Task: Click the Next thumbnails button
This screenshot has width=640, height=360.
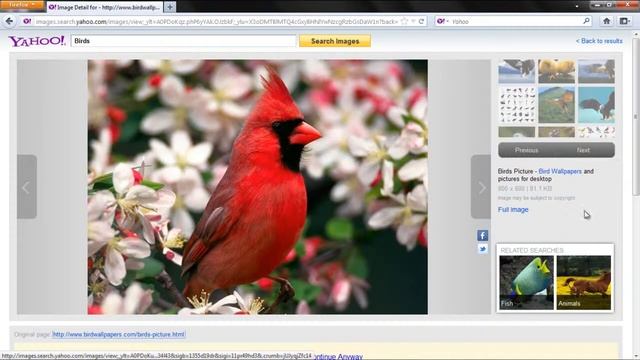Action: (584, 150)
